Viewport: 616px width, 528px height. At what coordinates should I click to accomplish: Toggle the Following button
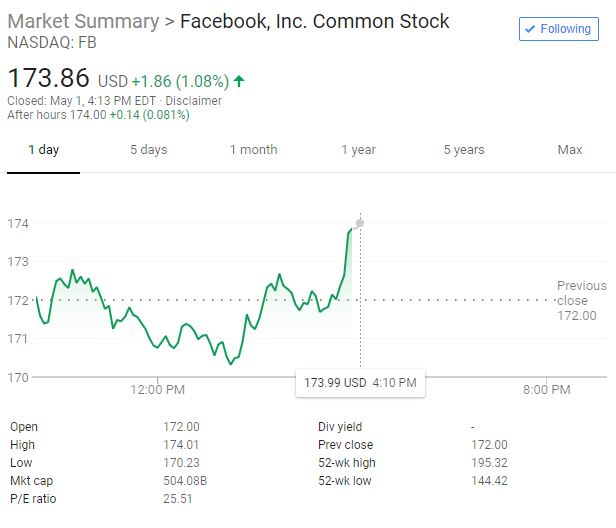click(x=557, y=29)
